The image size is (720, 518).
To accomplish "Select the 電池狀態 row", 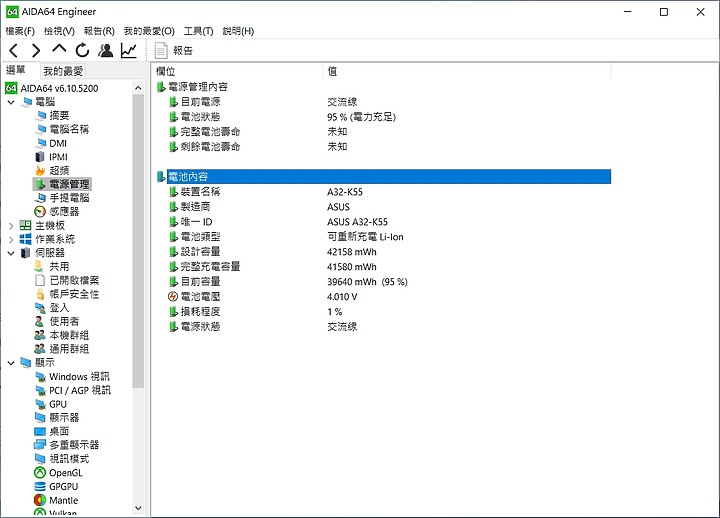I will click(x=383, y=117).
